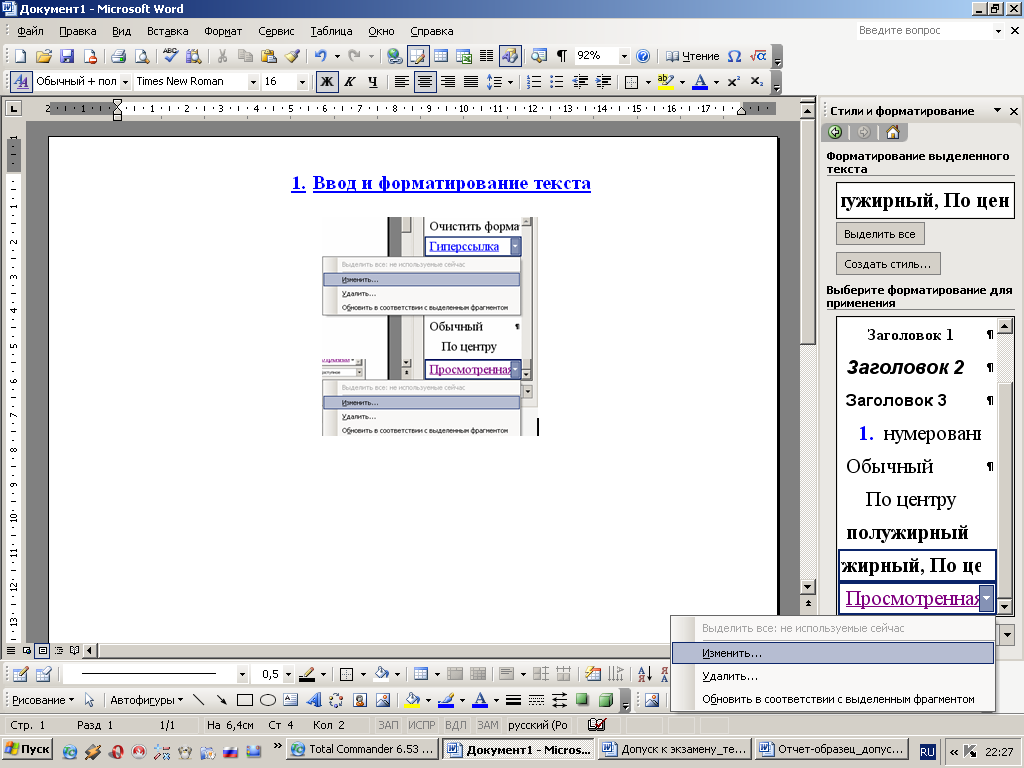1024x768 pixels.
Task: Center-align the paragraph
Action: [425, 82]
